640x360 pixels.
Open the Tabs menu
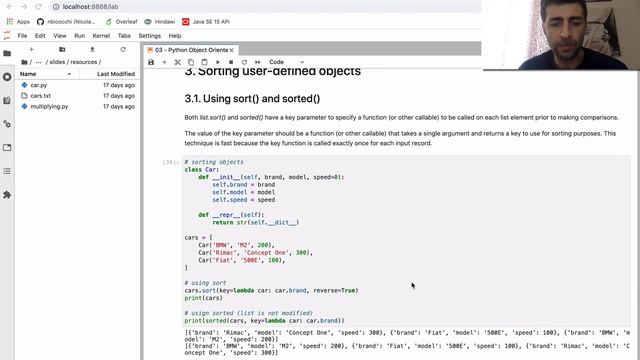tap(124, 36)
